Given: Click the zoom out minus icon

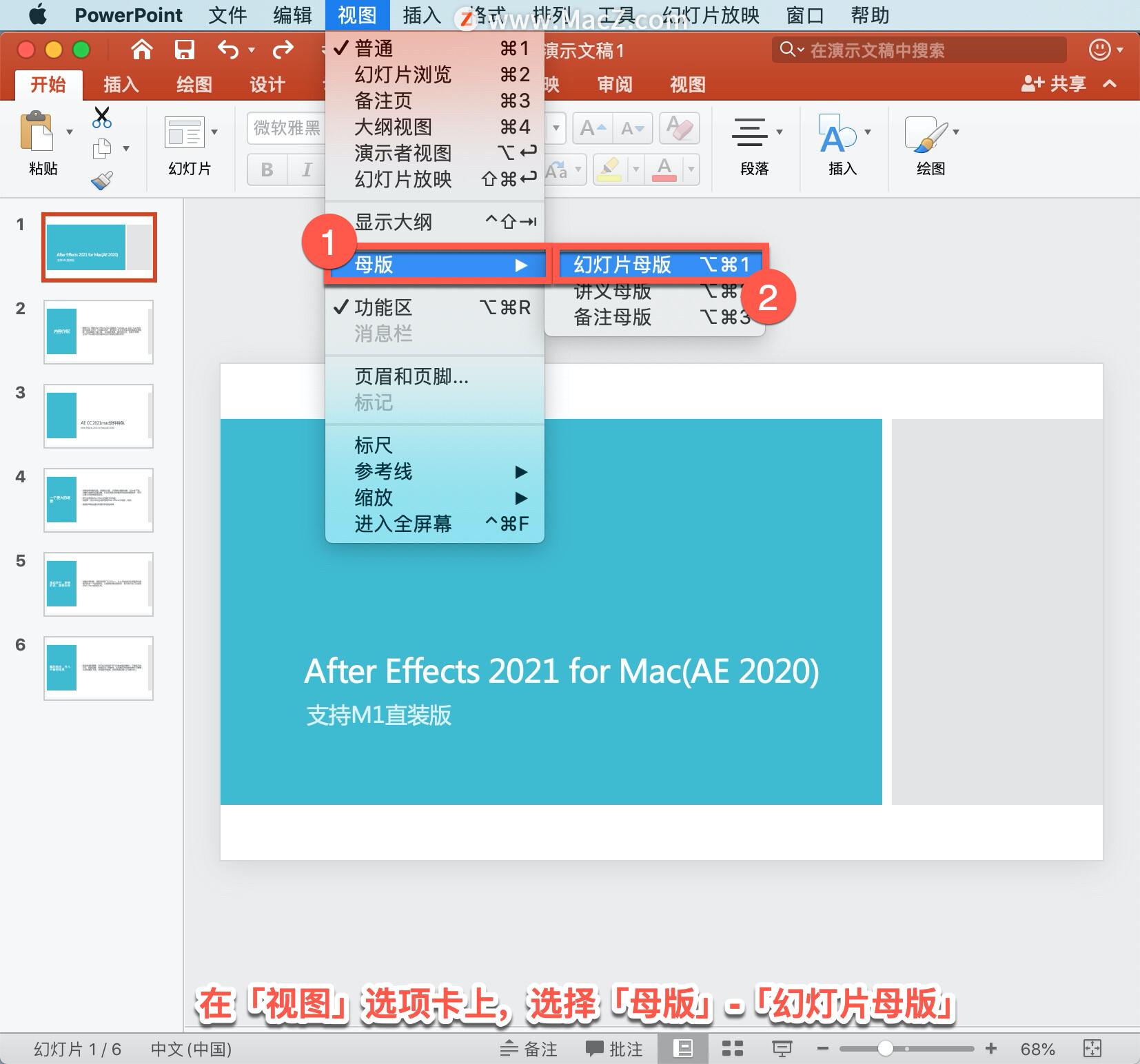Looking at the screenshot, I should [x=822, y=1049].
